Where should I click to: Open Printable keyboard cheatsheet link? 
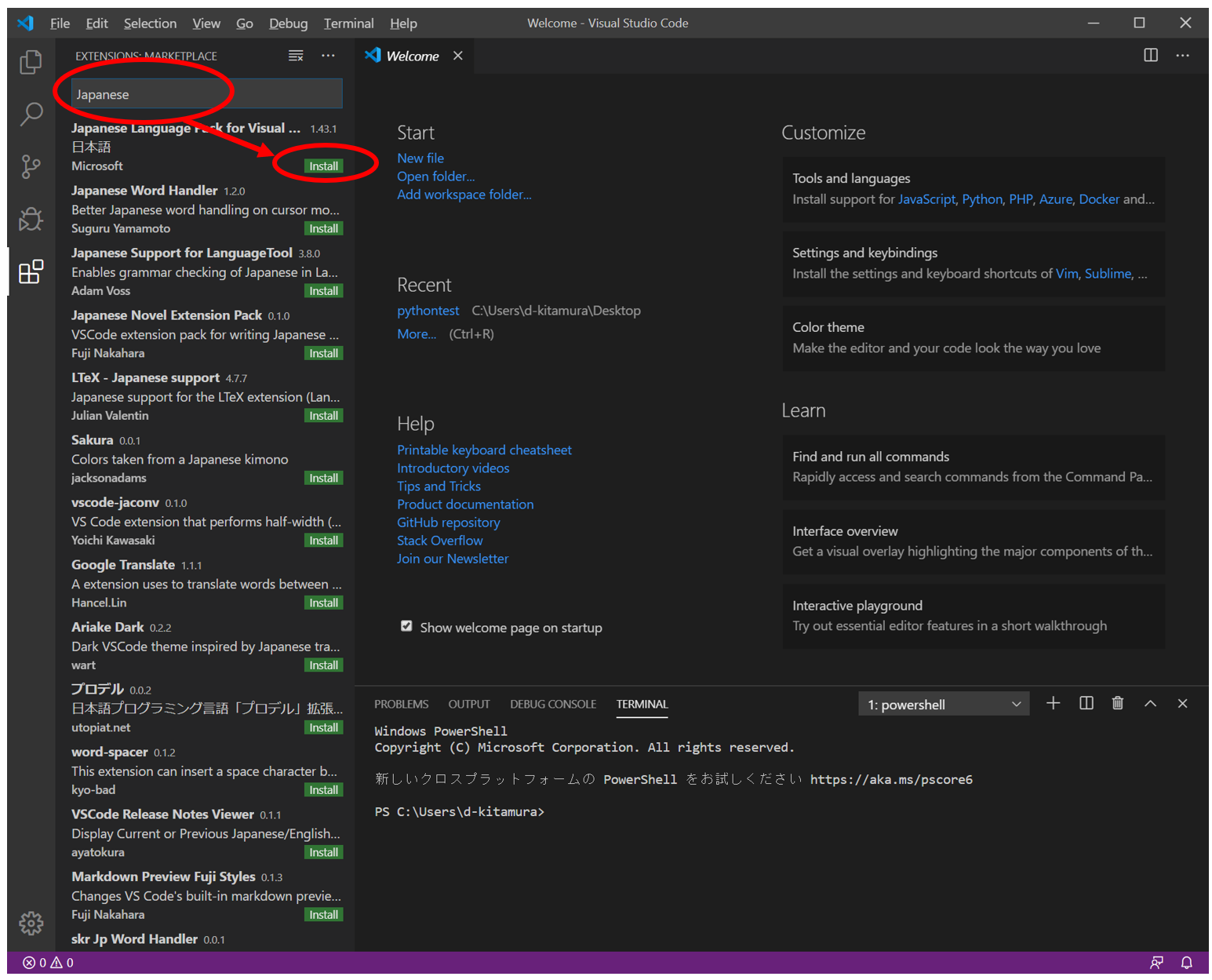pos(484,450)
